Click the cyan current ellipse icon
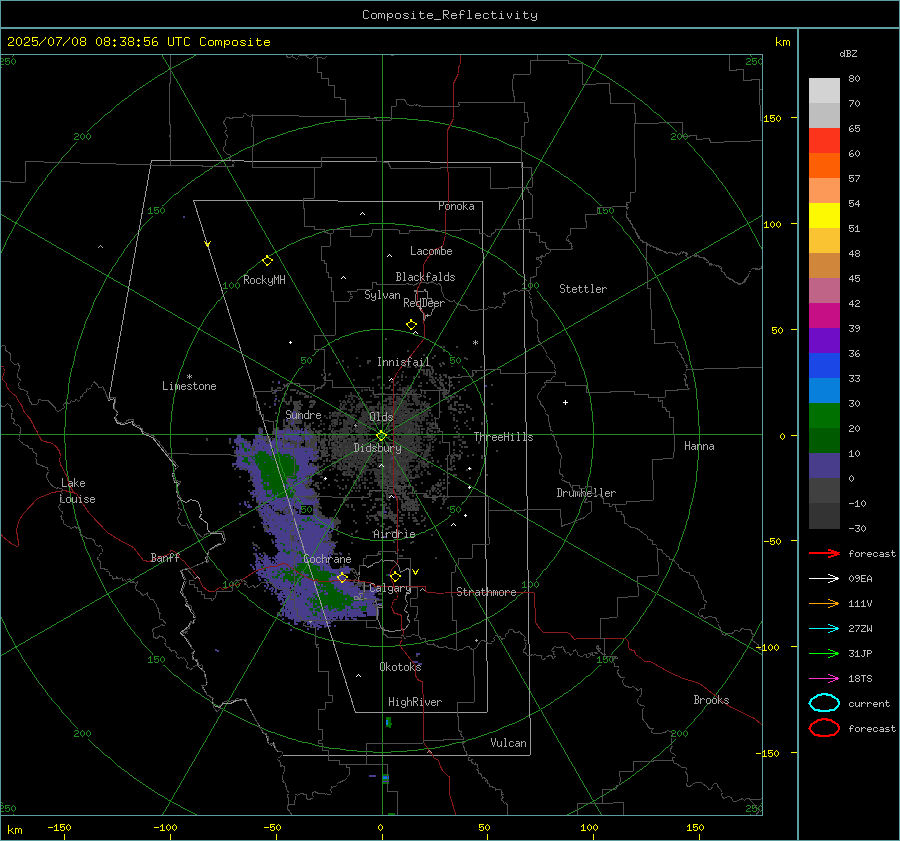The height and width of the screenshot is (841, 900). pyautogui.click(x=824, y=703)
